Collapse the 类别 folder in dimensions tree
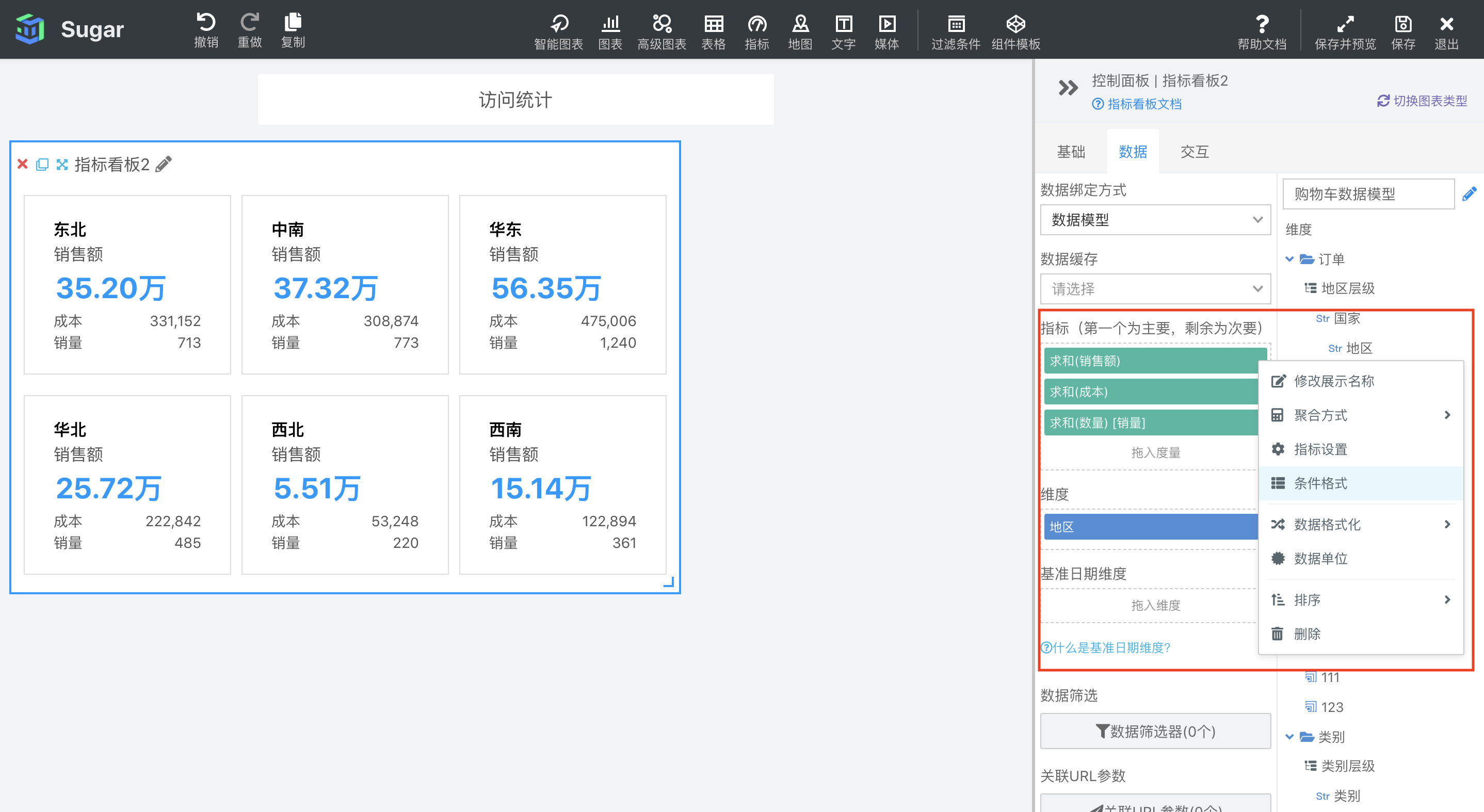 click(x=1289, y=737)
